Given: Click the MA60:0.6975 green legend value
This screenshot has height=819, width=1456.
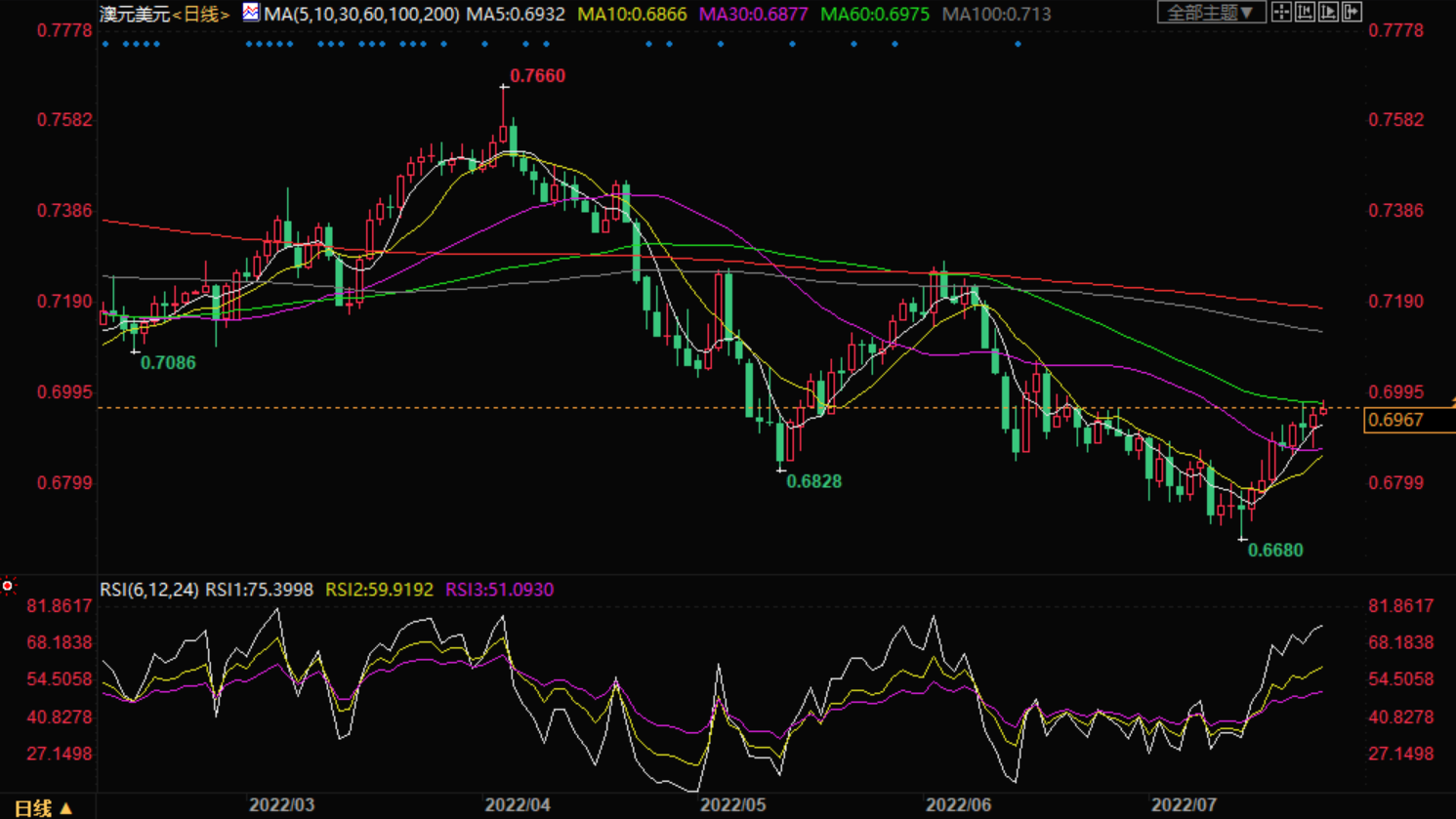Looking at the screenshot, I should coord(874,15).
